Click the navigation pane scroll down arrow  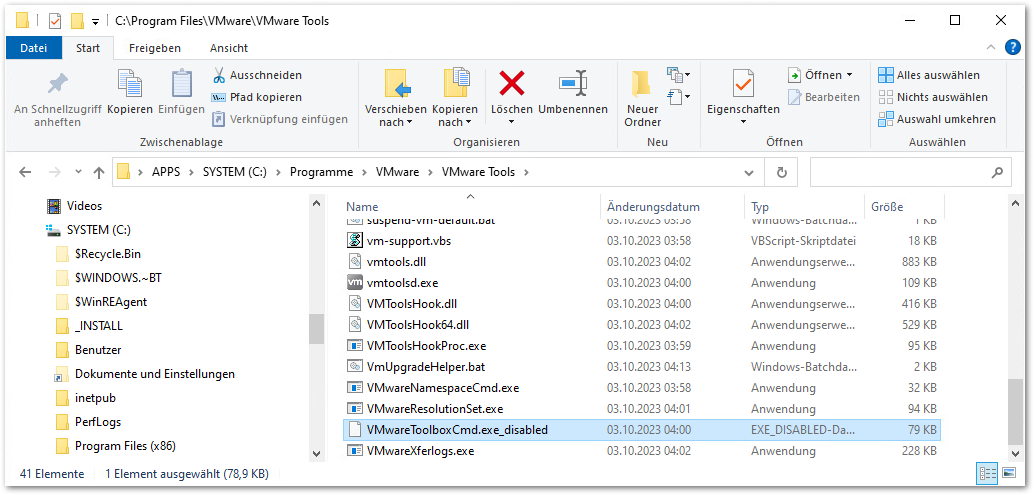[x=316, y=453]
